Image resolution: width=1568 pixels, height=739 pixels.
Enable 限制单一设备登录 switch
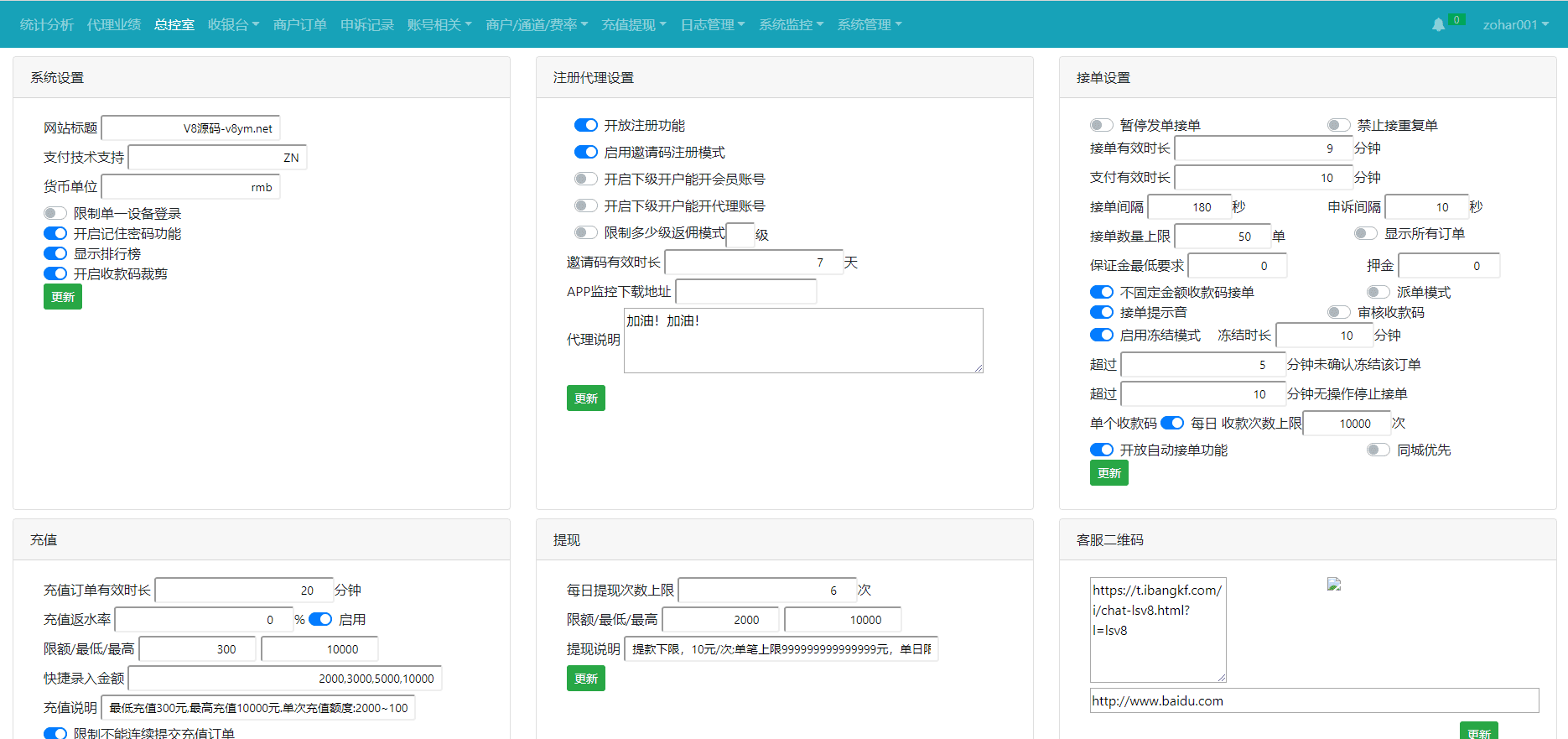pos(55,213)
